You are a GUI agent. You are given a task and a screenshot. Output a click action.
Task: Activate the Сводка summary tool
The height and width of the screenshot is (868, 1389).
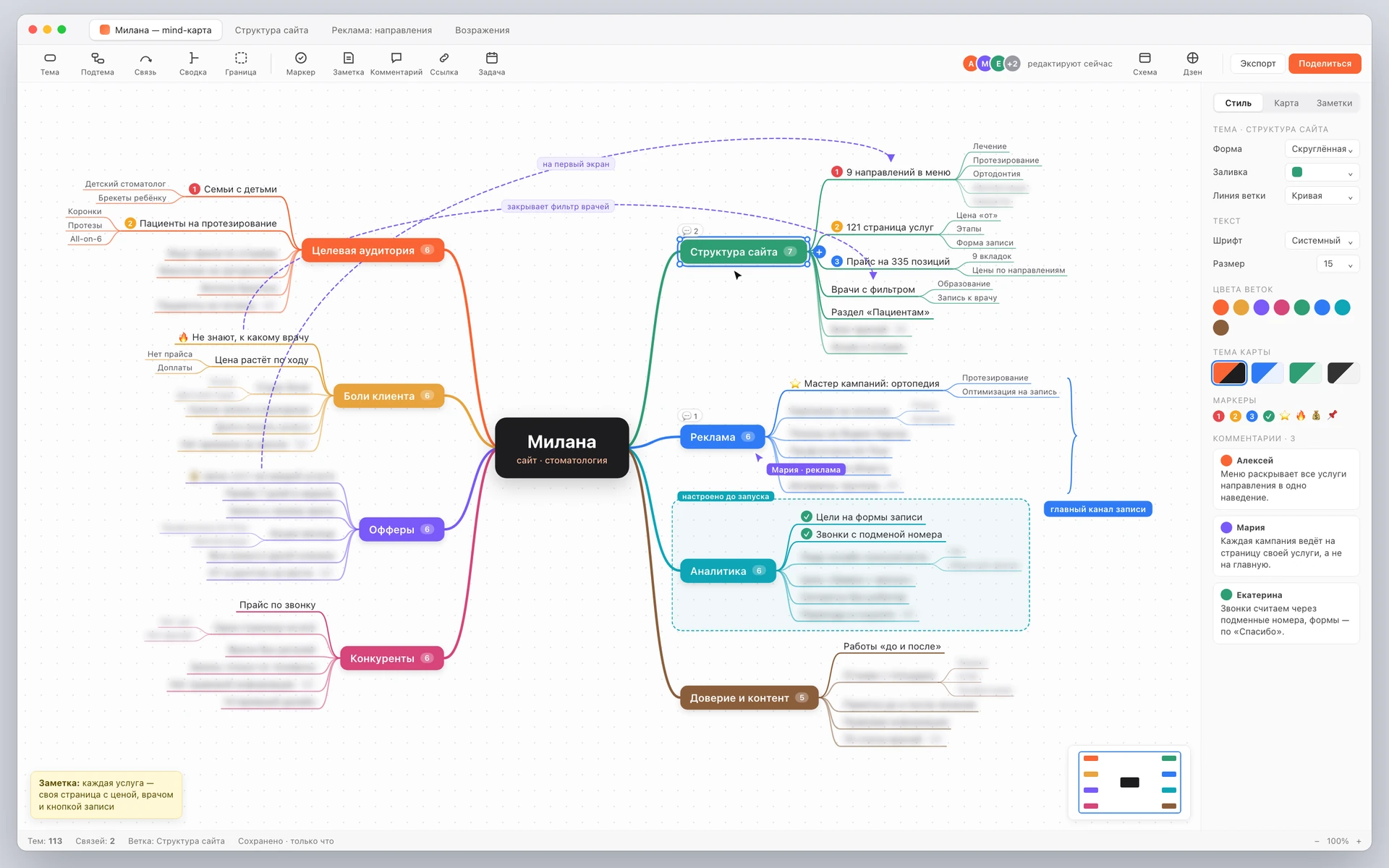[193, 64]
